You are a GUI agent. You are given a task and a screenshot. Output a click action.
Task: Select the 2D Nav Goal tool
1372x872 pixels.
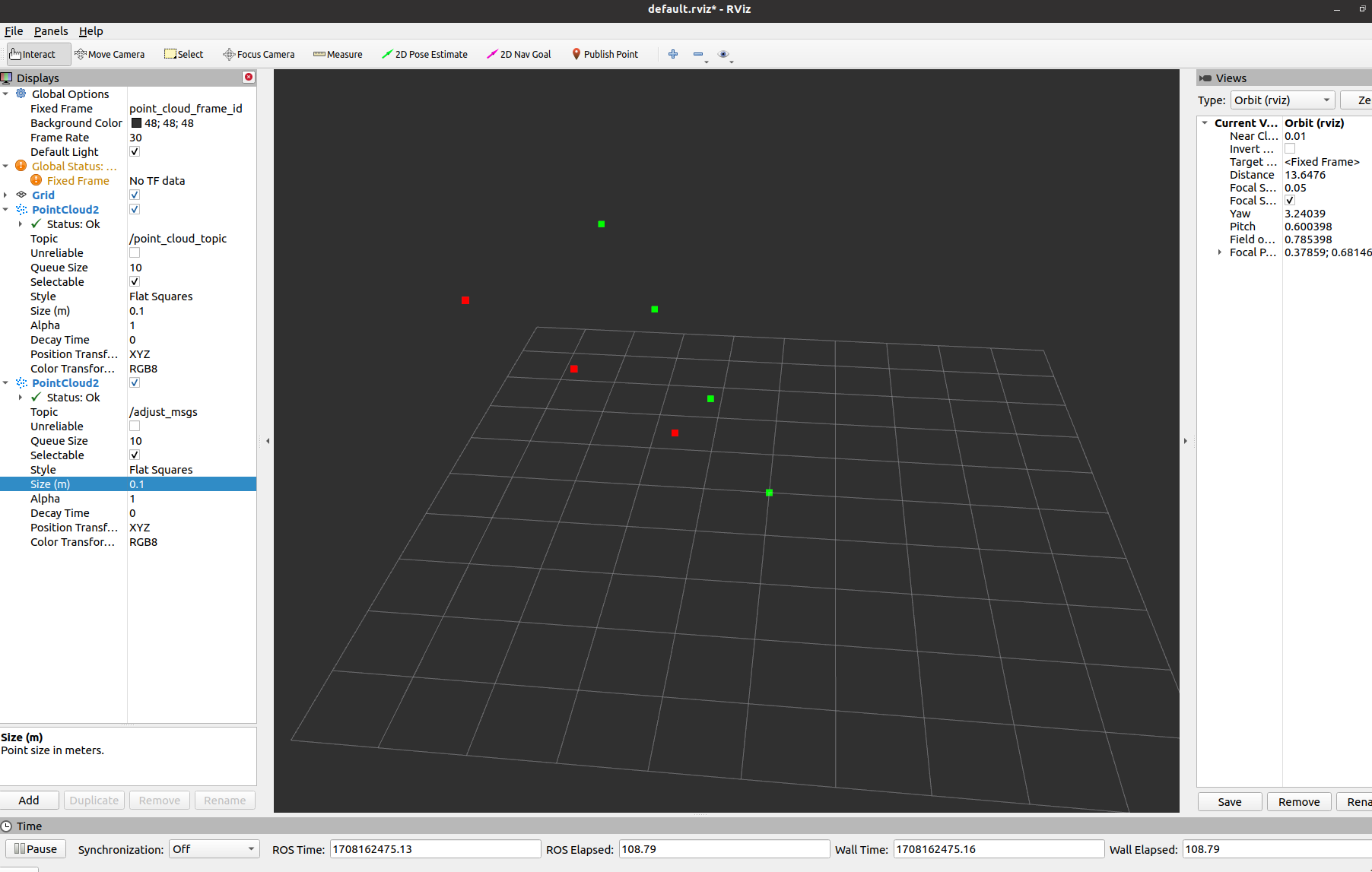(519, 54)
